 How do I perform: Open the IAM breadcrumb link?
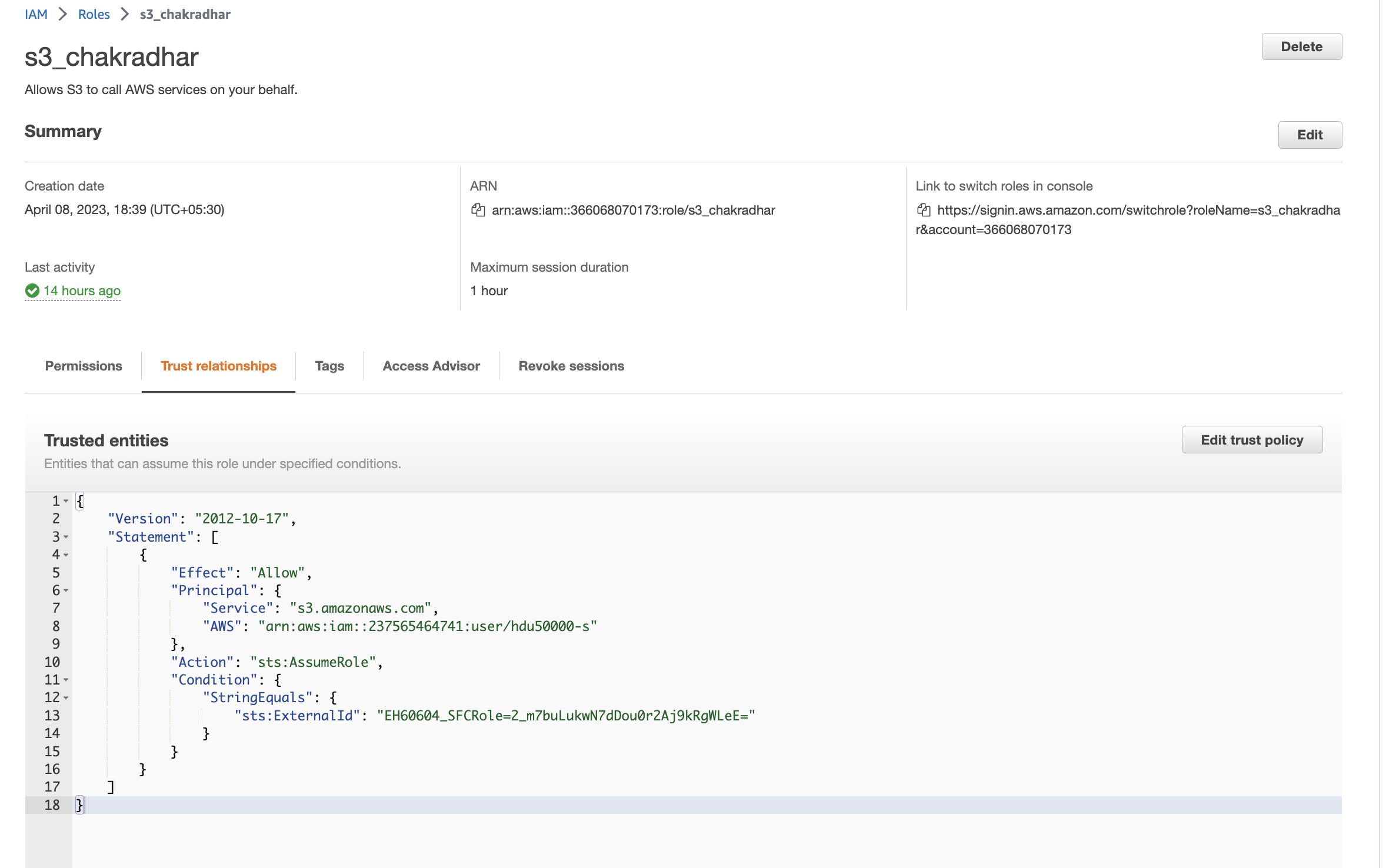[x=36, y=14]
